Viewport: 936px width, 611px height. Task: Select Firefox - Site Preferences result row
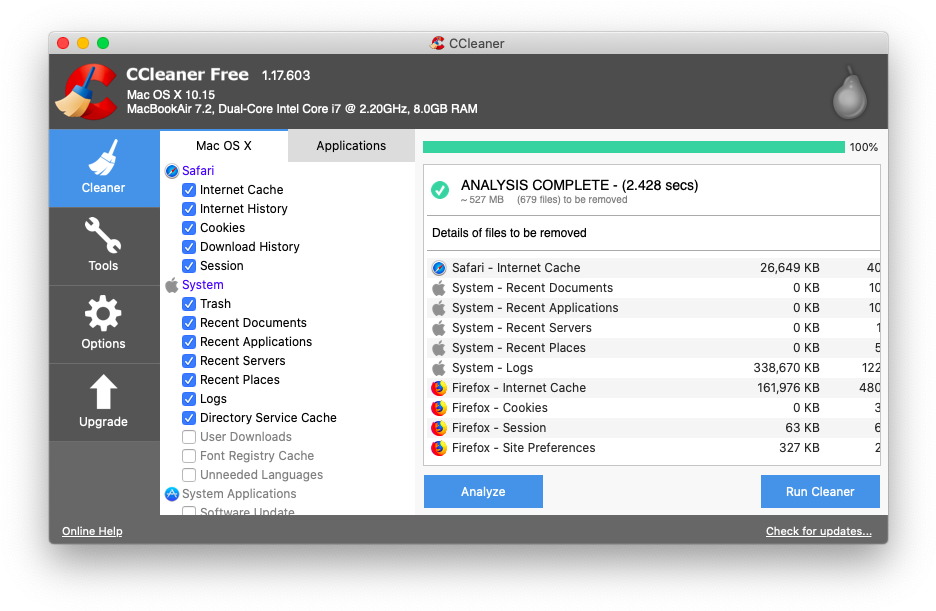click(x=652, y=448)
